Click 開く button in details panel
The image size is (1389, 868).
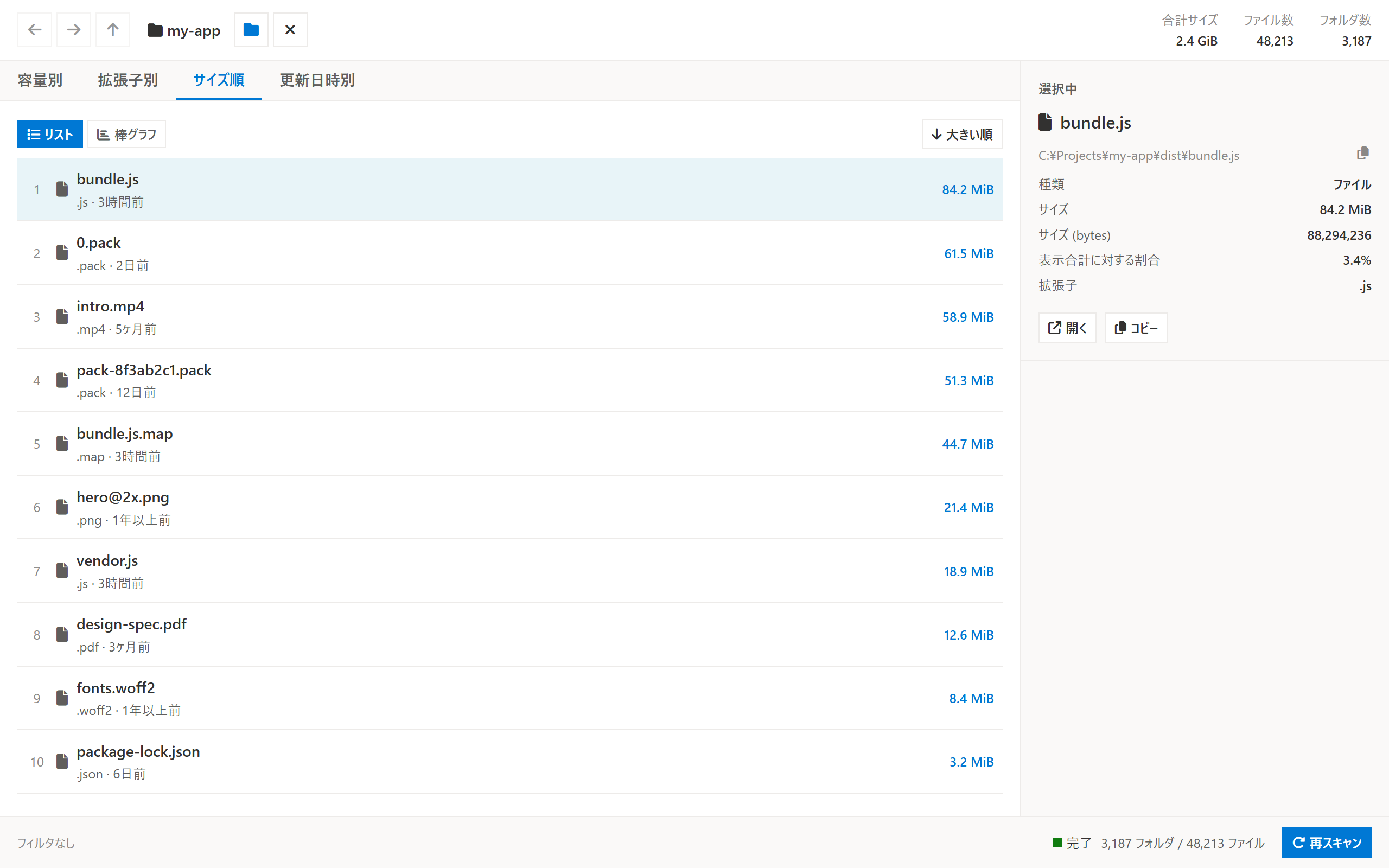click(x=1067, y=328)
